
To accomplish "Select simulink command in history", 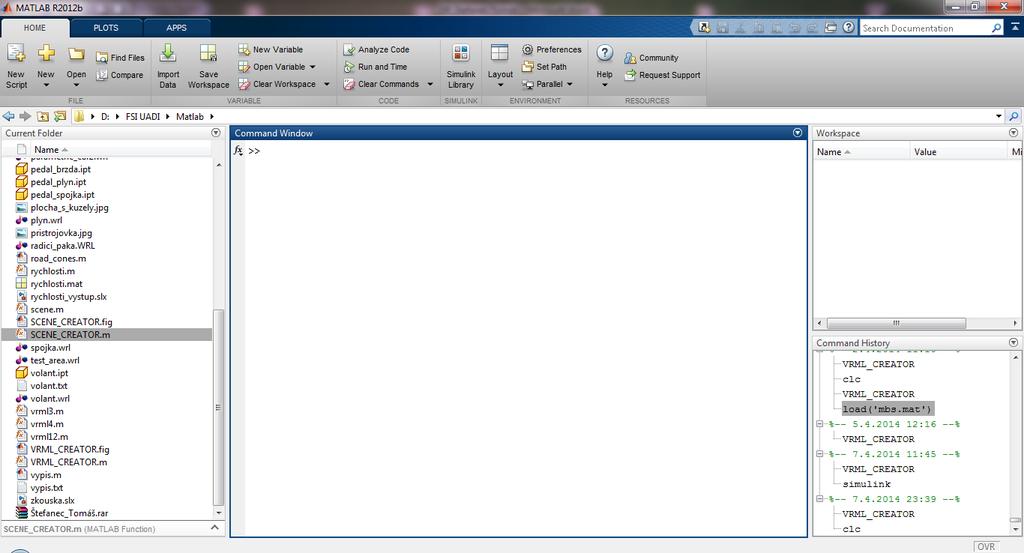I will 866,484.
